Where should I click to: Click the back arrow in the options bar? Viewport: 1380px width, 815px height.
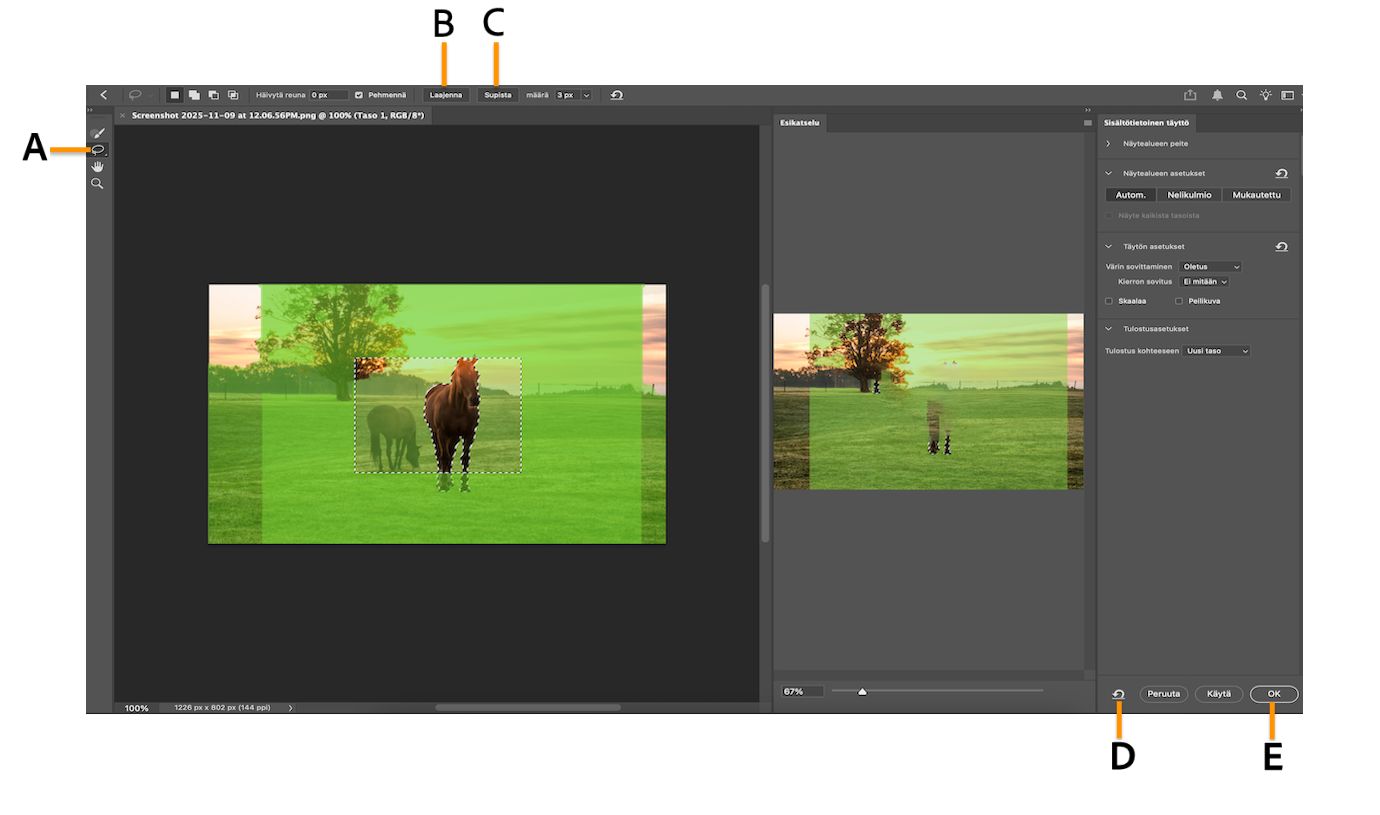[x=103, y=95]
